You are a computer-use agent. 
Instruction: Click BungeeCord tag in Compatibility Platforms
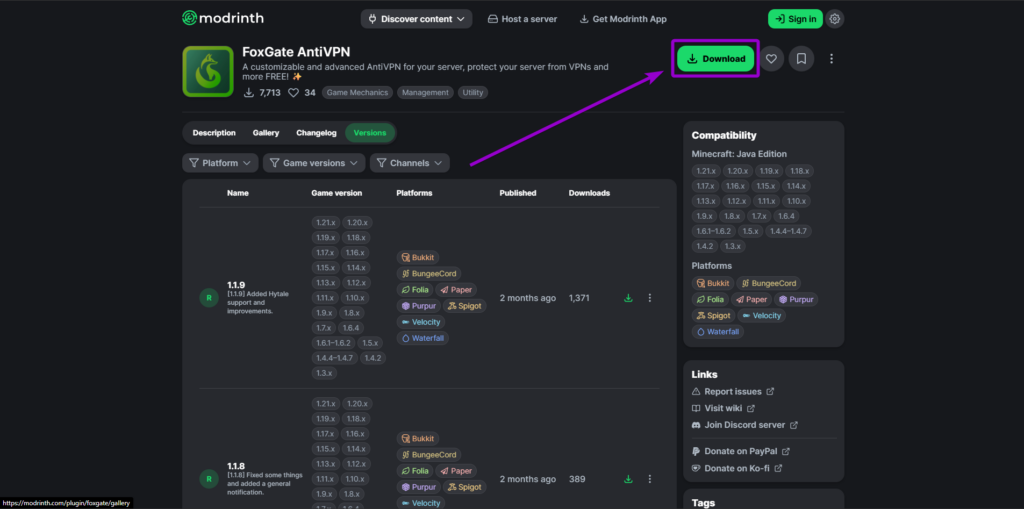[768, 284]
